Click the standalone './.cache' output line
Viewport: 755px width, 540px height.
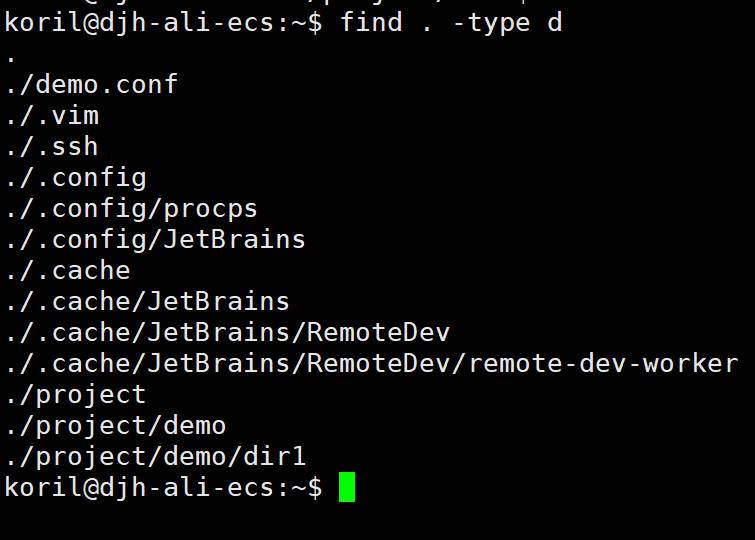coord(67,270)
